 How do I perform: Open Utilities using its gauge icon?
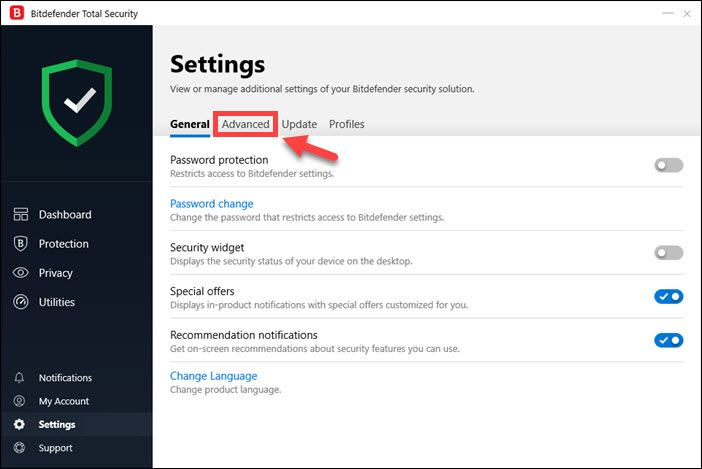[20, 302]
